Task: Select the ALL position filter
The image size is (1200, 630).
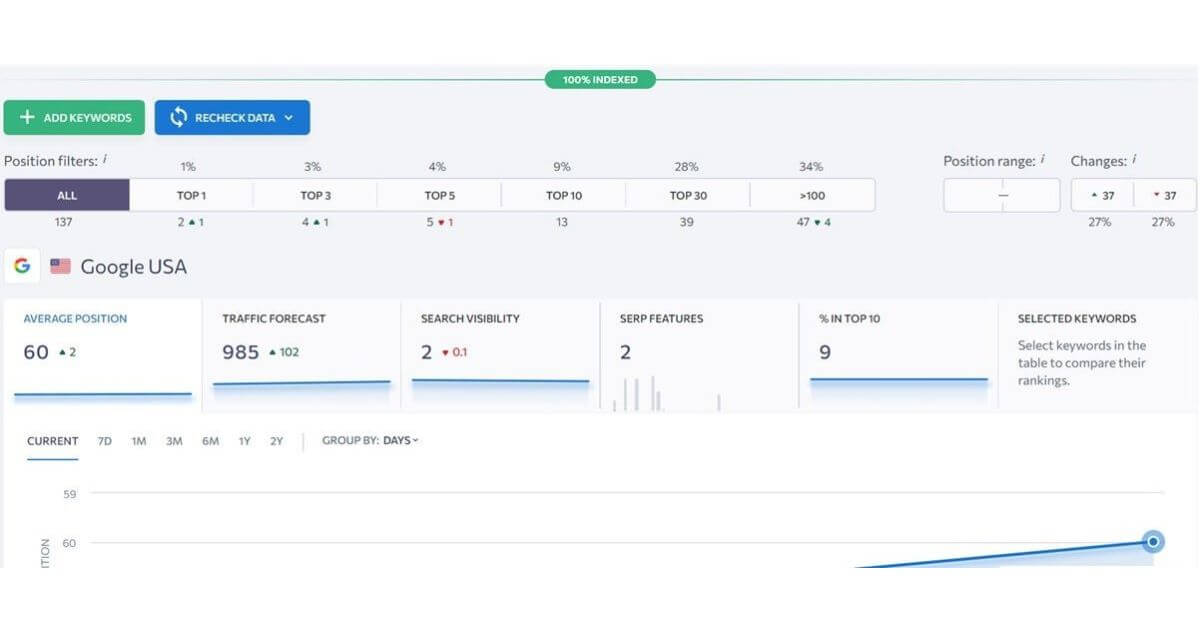Action: [x=67, y=195]
